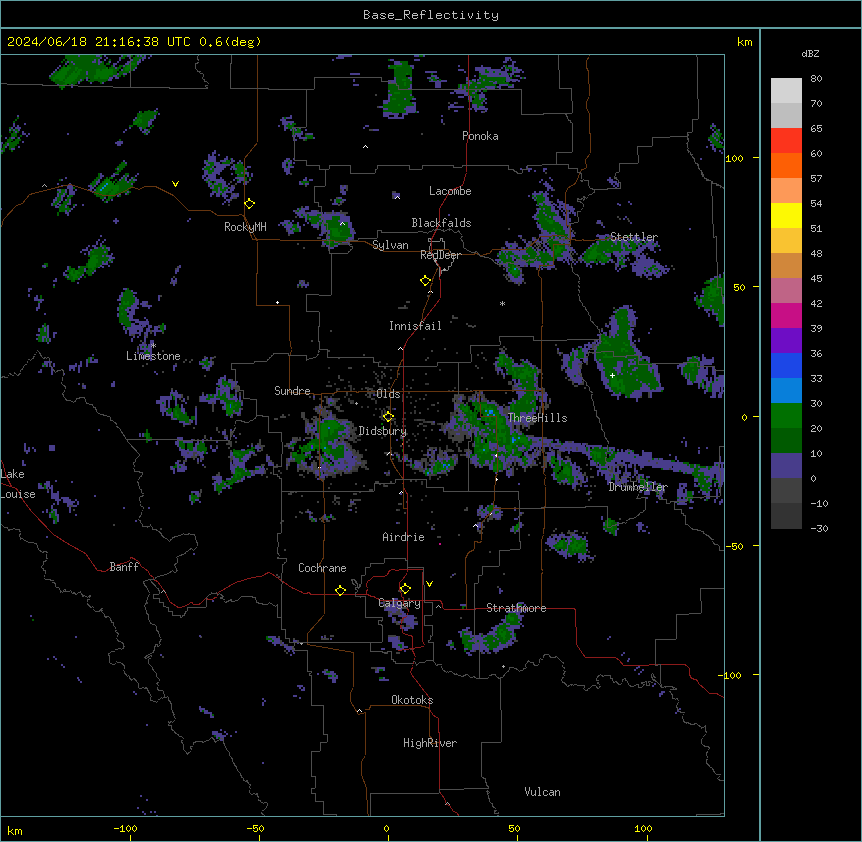862x842 pixels.
Task: Click the white plus marker in the green cell north of Drumheller
Action: (x=612, y=375)
